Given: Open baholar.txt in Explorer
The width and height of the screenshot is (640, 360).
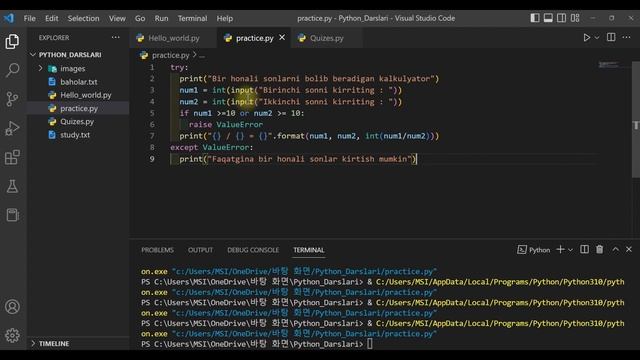Looking at the screenshot, I should click(79, 82).
